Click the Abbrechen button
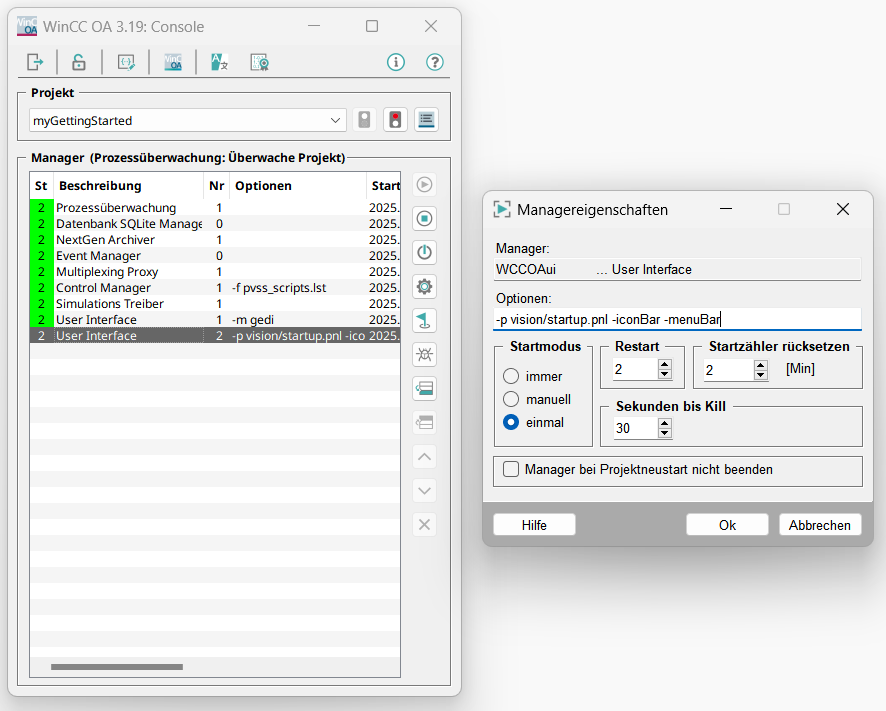The height and width of the screenshot is (711, 886). [x=819, y=525]
